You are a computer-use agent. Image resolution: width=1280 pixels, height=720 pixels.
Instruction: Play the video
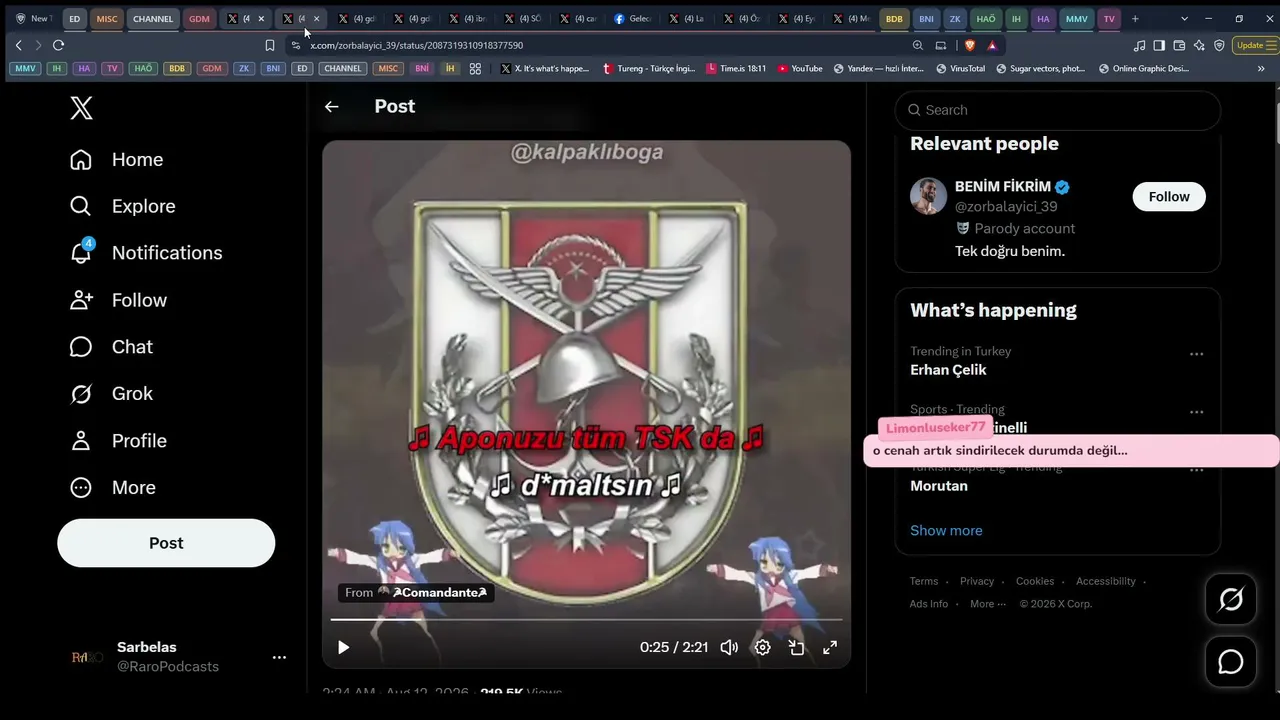343,647
